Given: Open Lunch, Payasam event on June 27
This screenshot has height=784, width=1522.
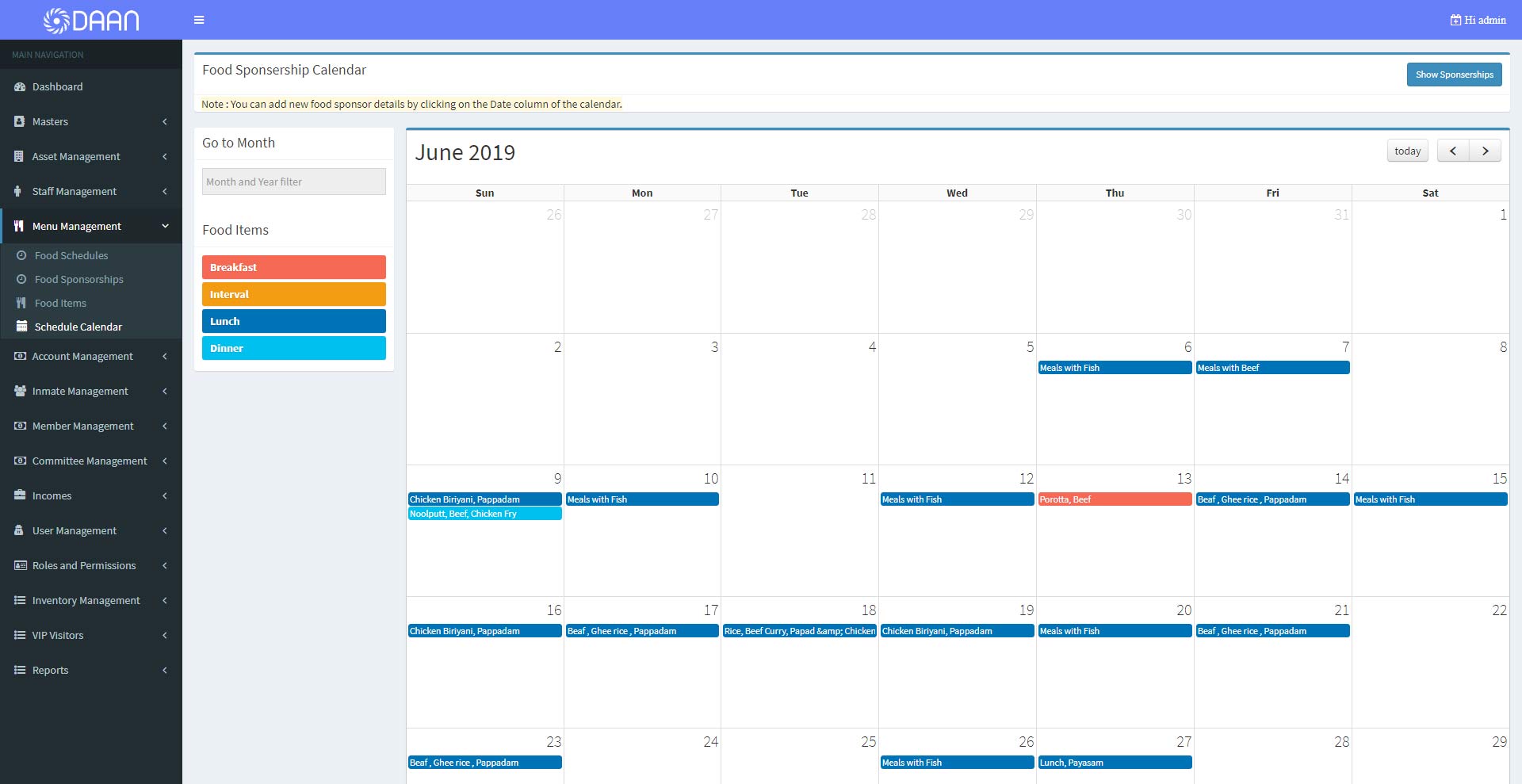Looking at the screenshot, I should point(1115,763).
